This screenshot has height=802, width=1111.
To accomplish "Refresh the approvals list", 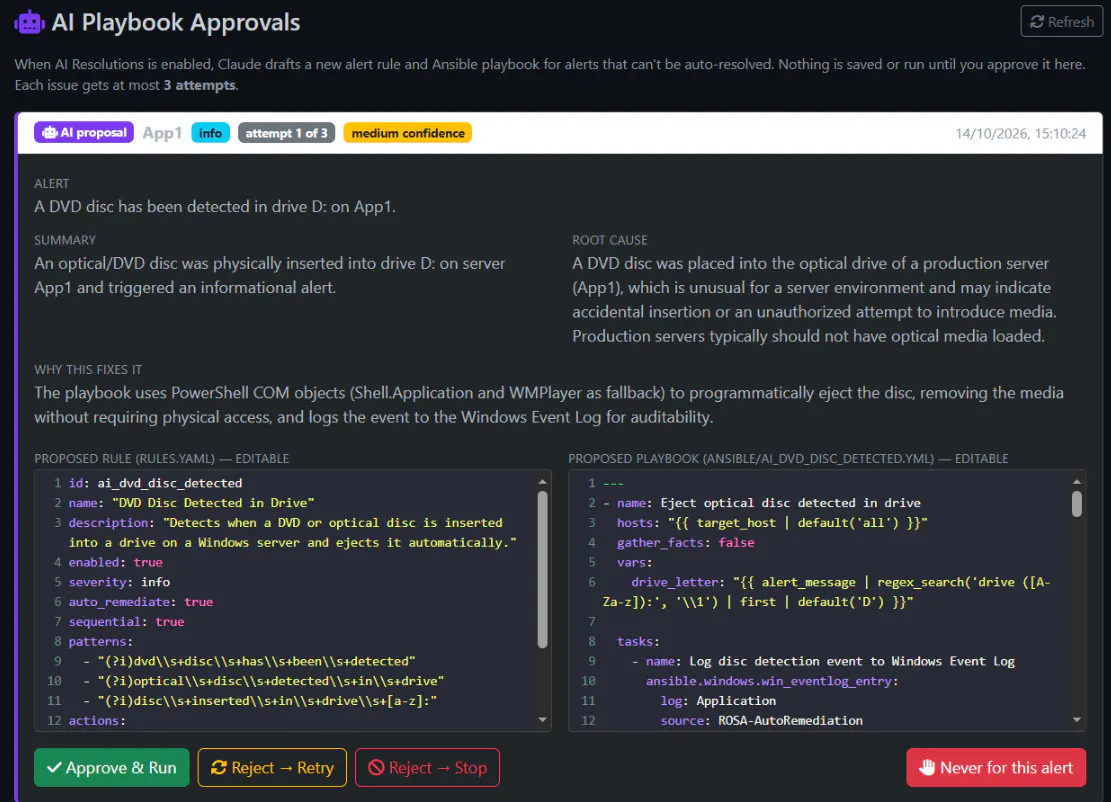I will click(x=1061, y=21).
